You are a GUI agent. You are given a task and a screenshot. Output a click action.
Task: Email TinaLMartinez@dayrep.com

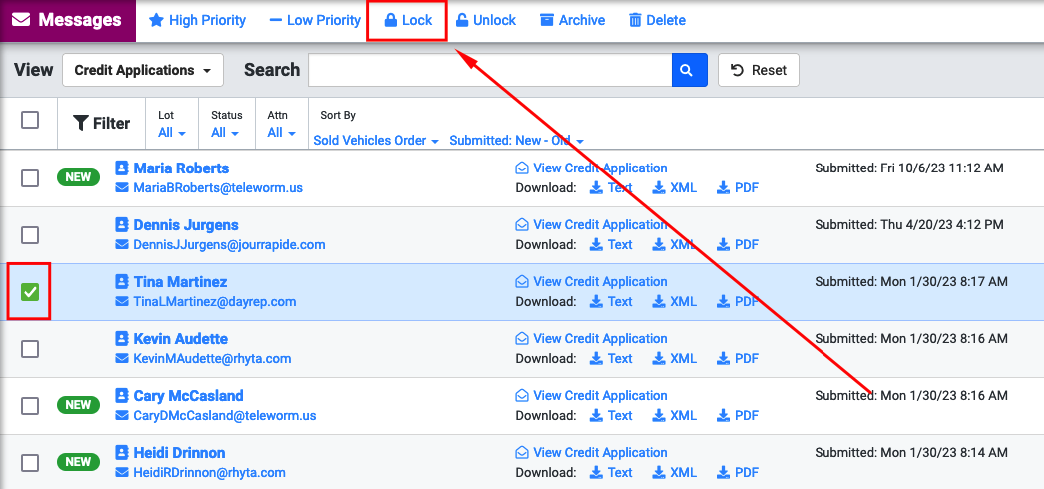(x=214, y=302)
